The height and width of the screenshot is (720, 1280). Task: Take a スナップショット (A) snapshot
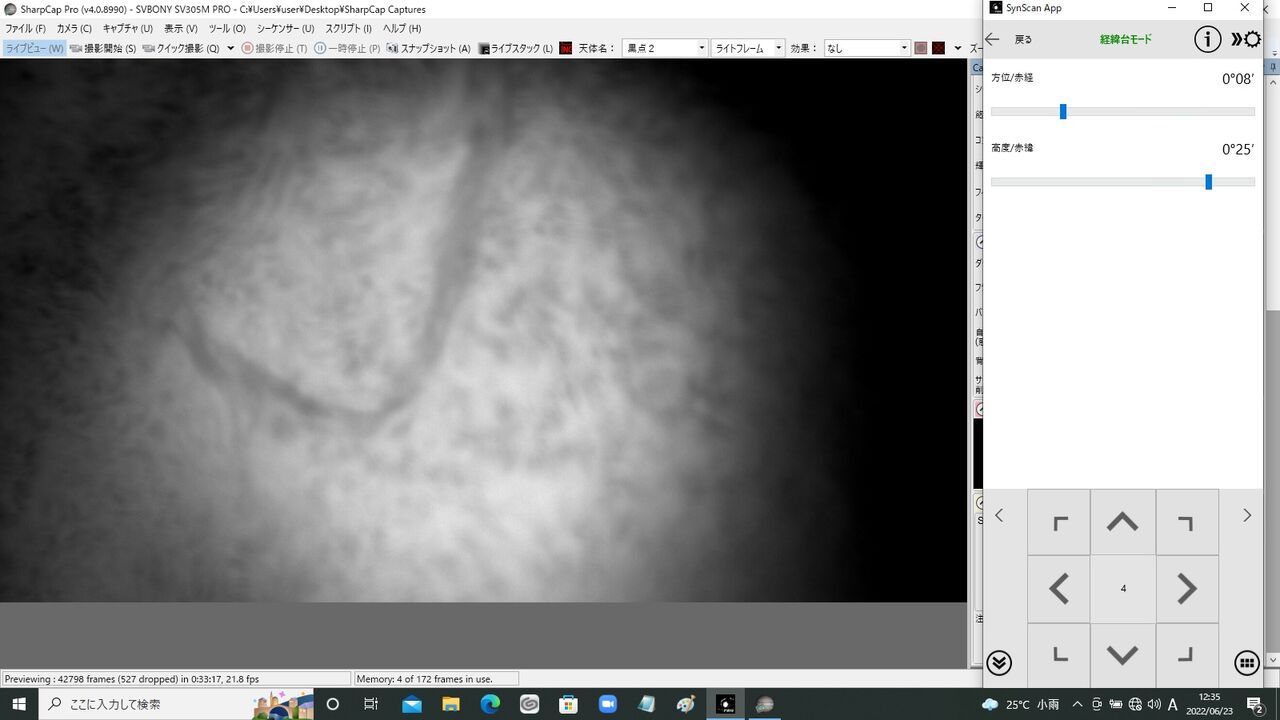(428, 48)
